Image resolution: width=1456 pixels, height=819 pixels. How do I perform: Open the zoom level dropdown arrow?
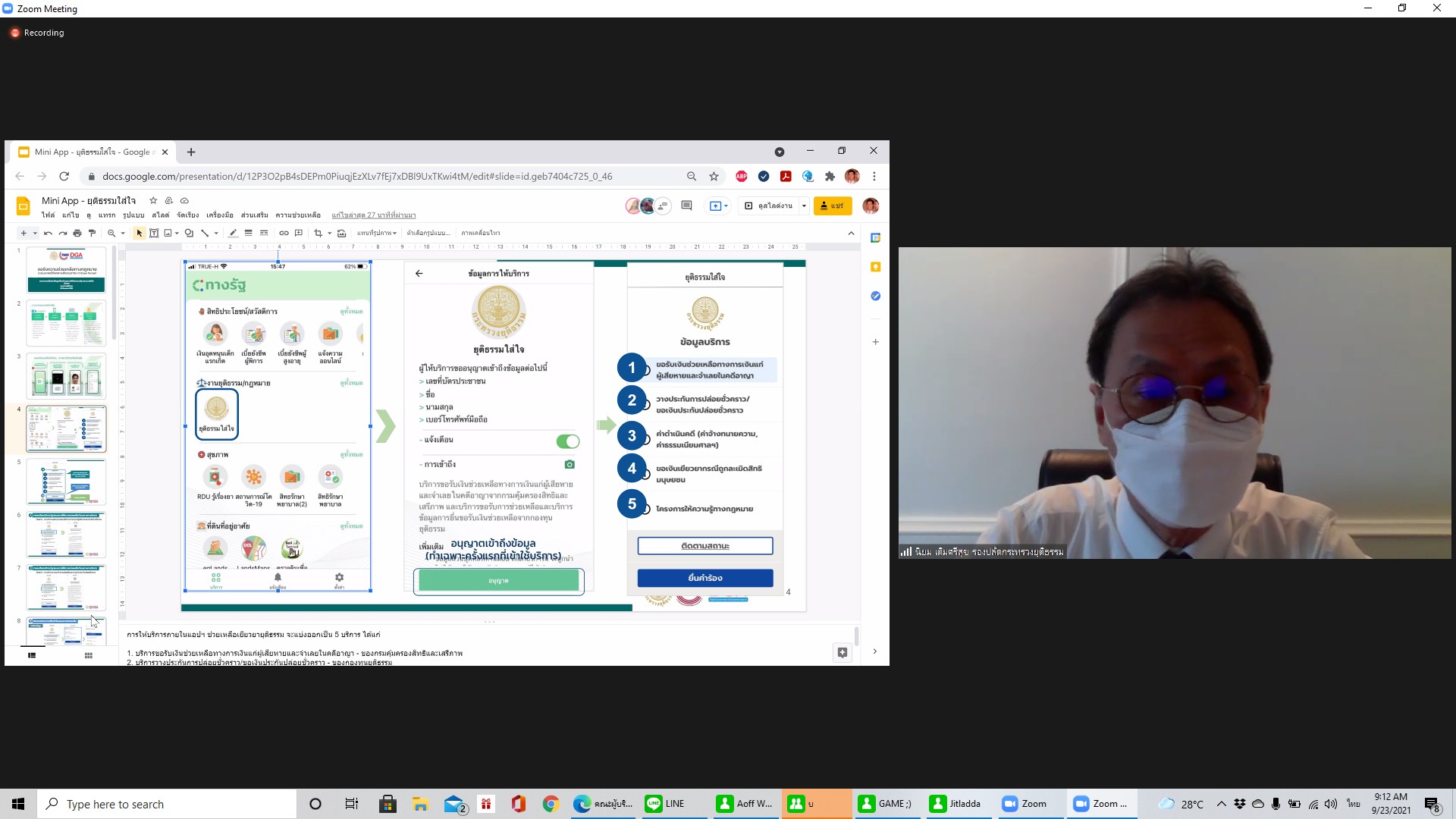(x=123, y=233)
